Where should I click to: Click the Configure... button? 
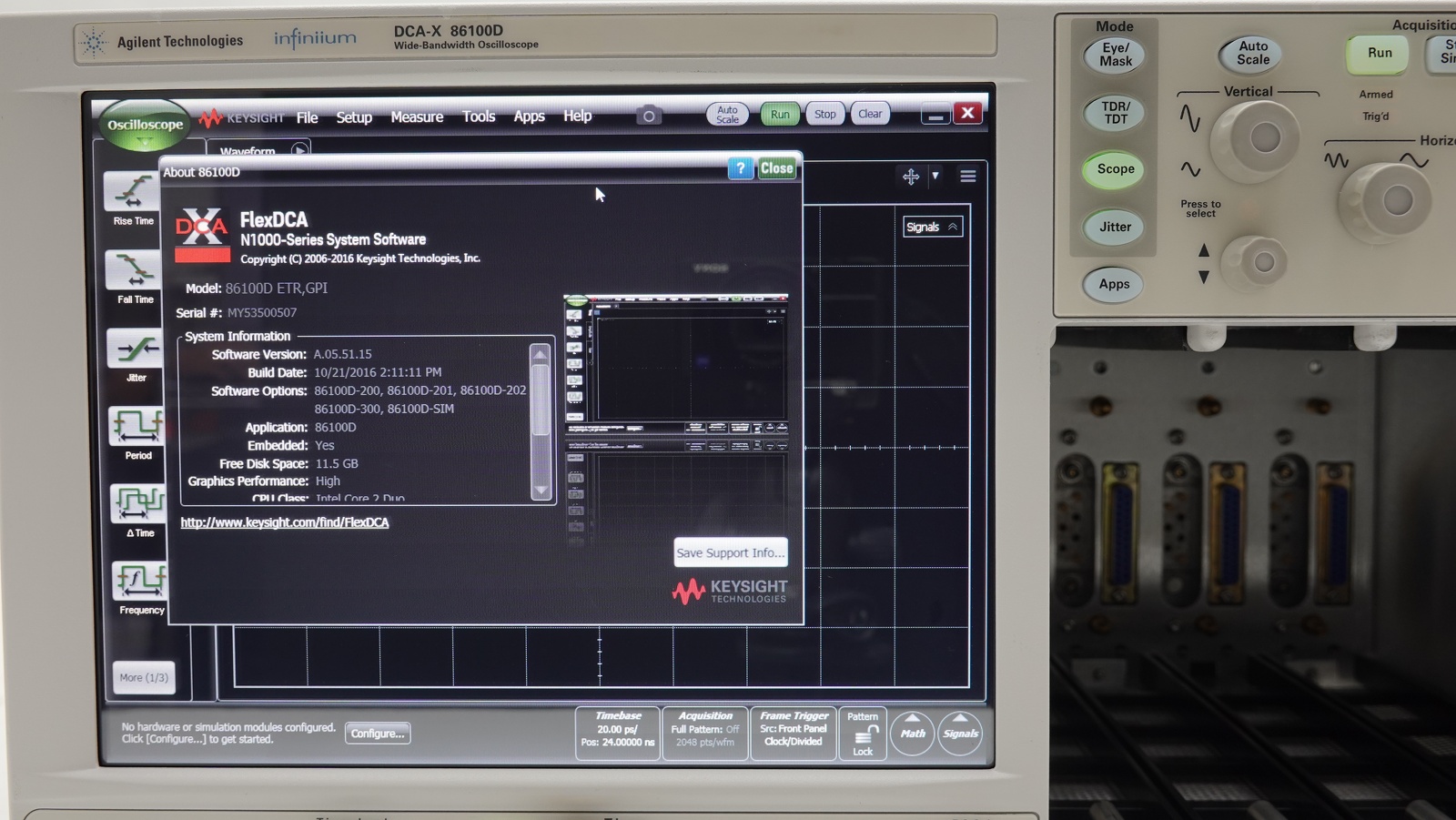click(378, 734)
